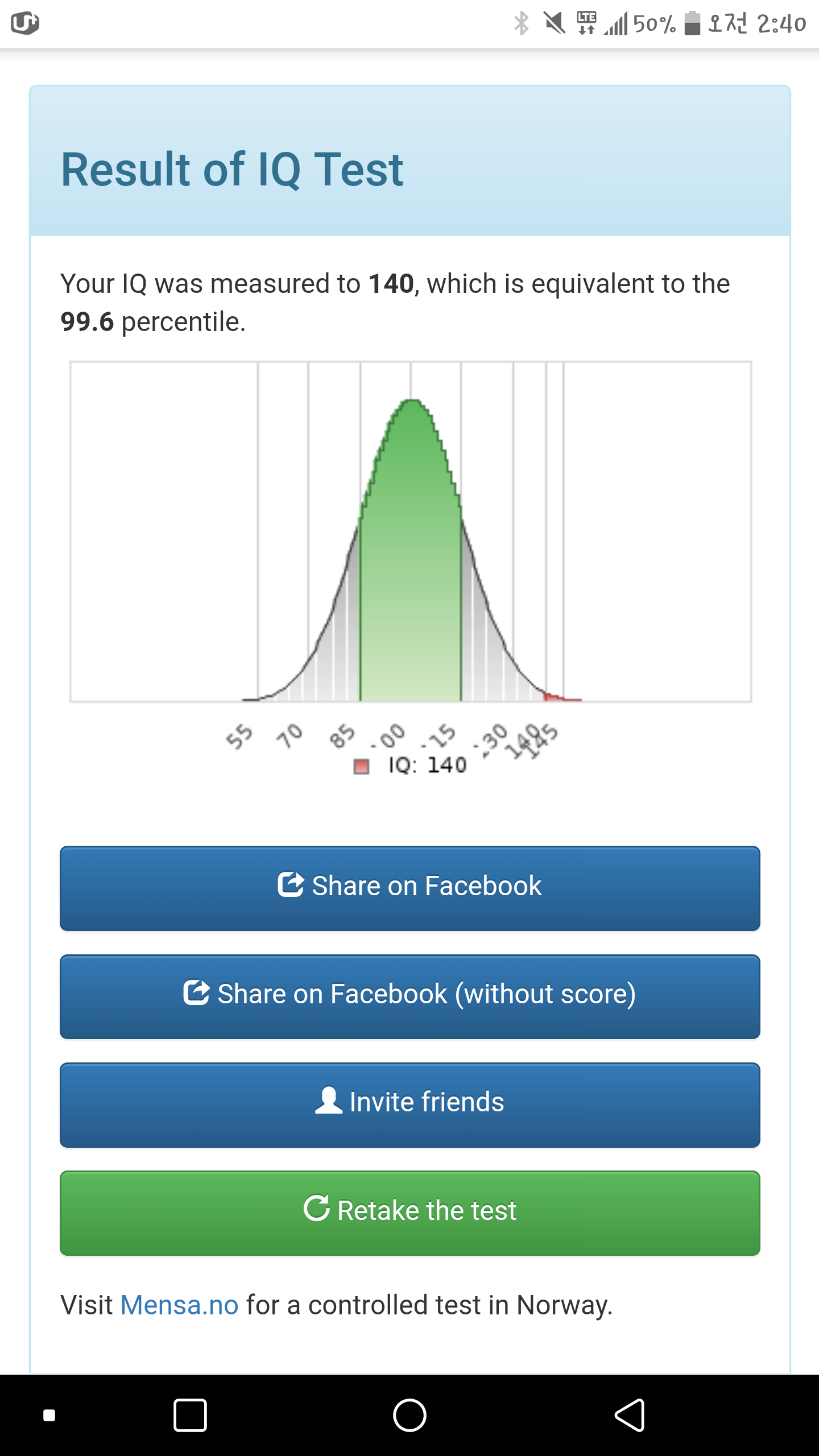Tap the Bluetooth status icon
The image size is (819, 1456).
(x=521, y=23)
